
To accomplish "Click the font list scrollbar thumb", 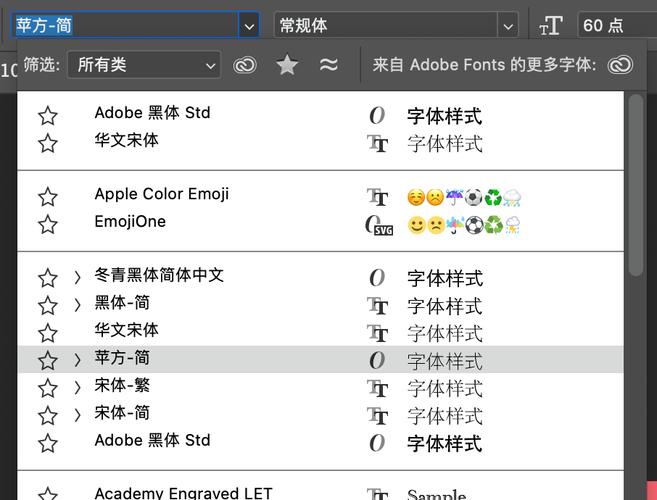I will [636, 185].
